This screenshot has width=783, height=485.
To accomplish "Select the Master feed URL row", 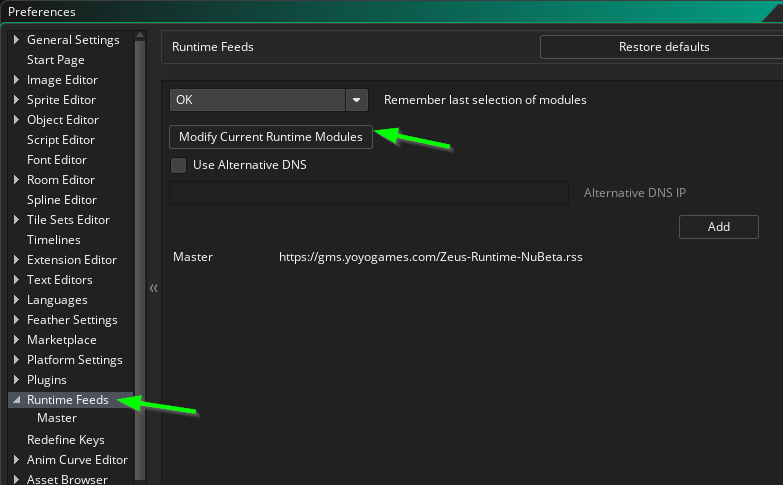I will pyautogui.click(x=430, y=257).
